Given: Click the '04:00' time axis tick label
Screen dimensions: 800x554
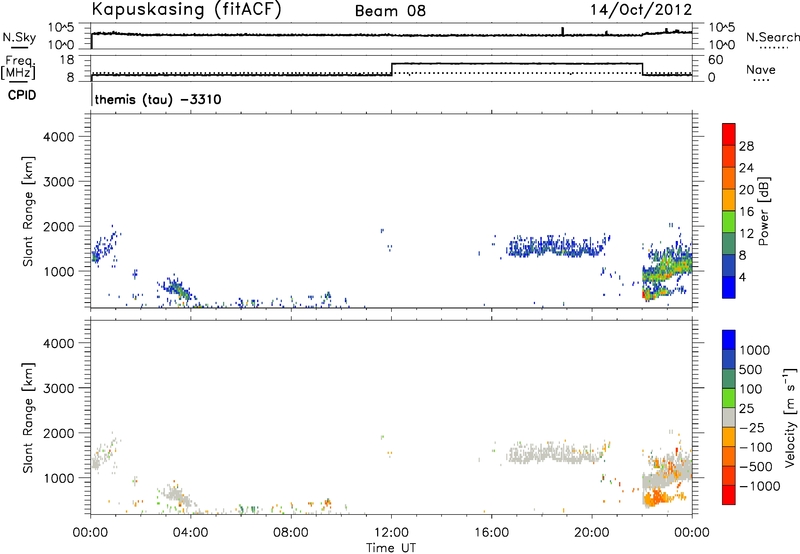Looking at the screenshot, I should click(x=191, y=533).
